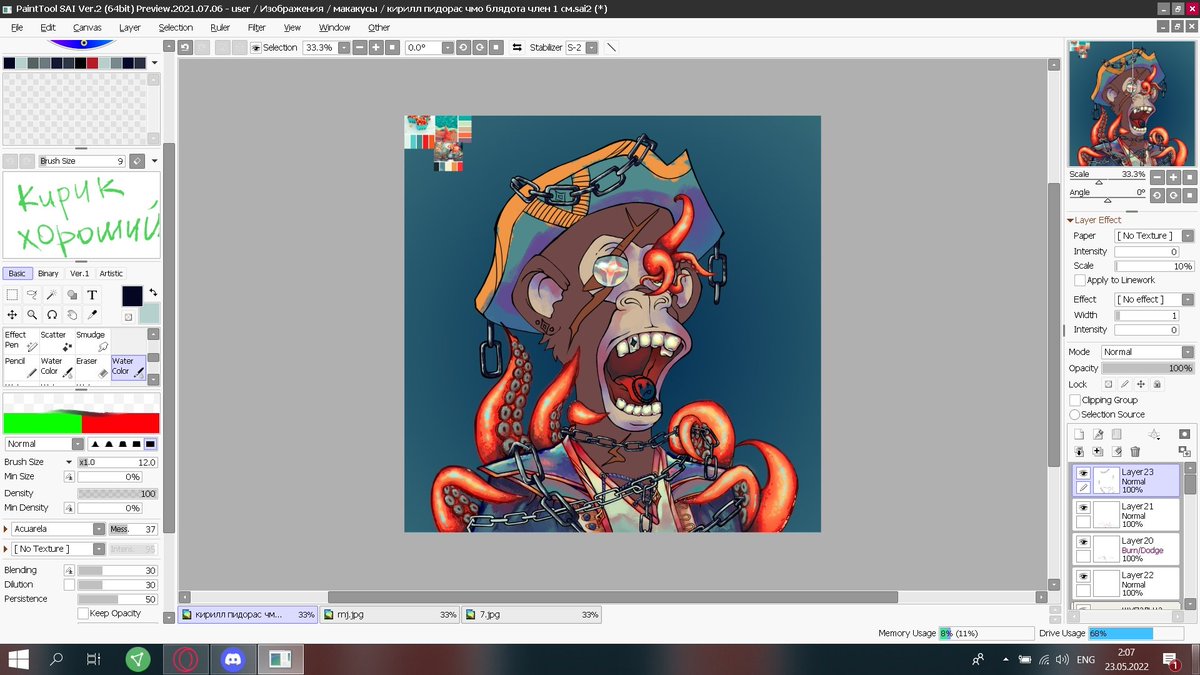Screen dimensions: 1200x675
Task: Select the Text tool
Action: coord(92,295)
